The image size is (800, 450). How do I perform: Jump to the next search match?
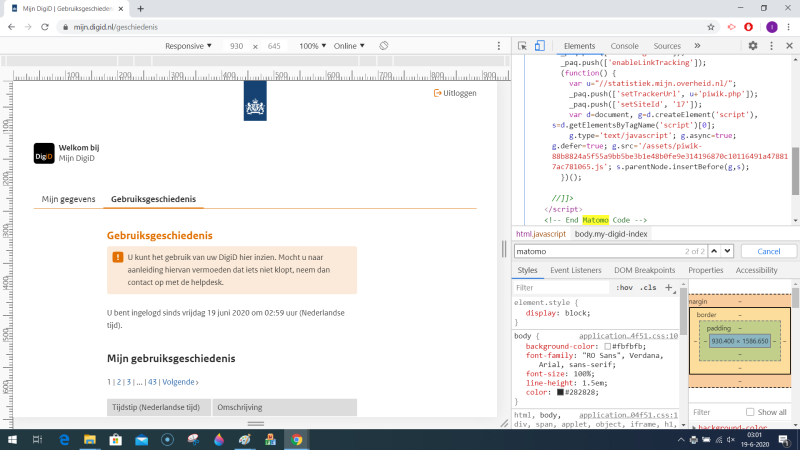tap(729, 251)
